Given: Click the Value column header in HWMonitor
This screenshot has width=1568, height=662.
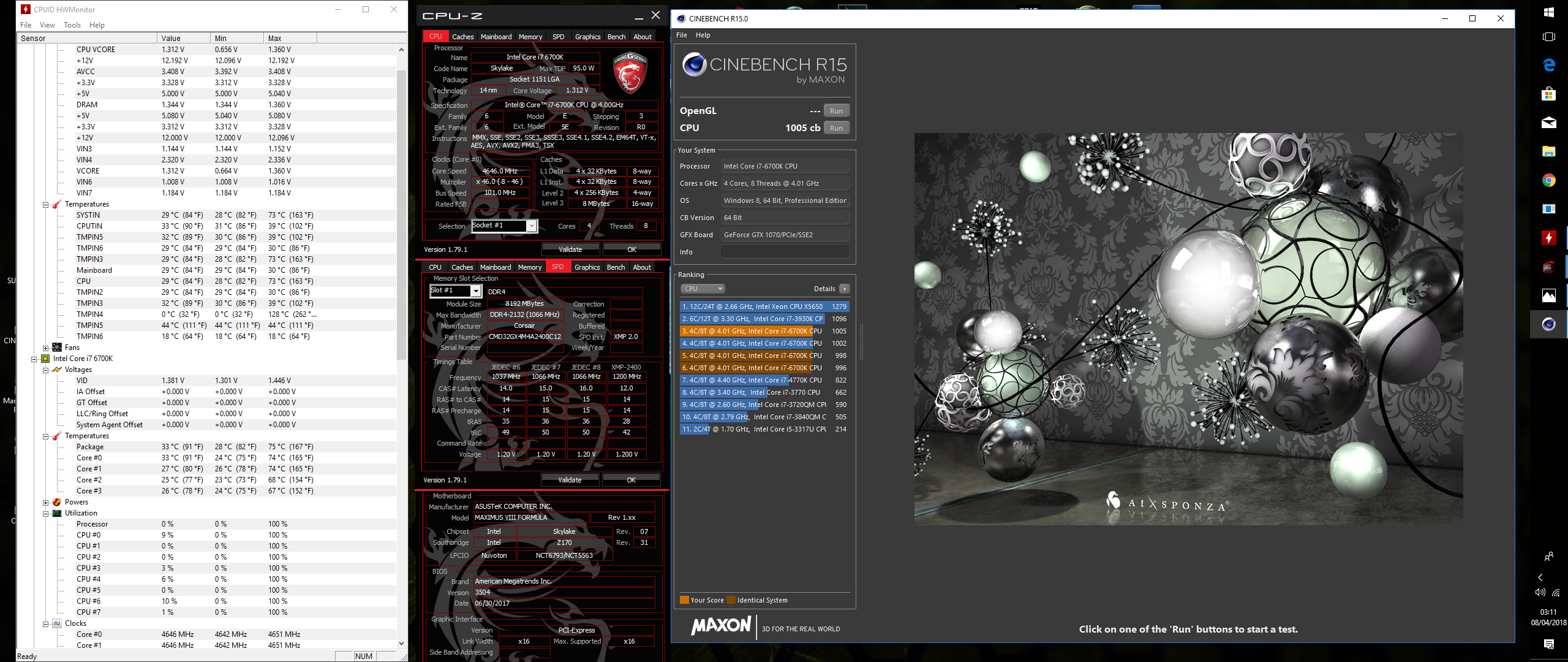Looking at the screenshot, I should click(184, 38).
